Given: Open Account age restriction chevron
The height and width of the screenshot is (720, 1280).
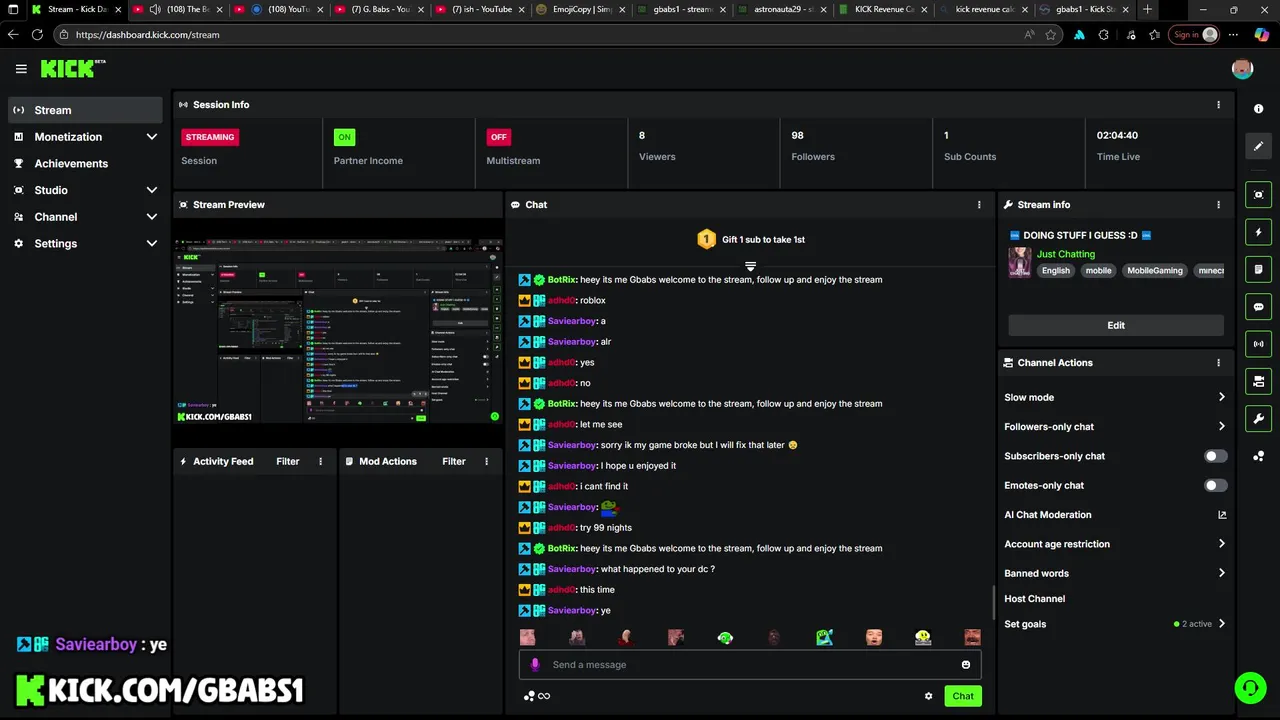Looking at the screenshot, I should [x=1221, y=545].
